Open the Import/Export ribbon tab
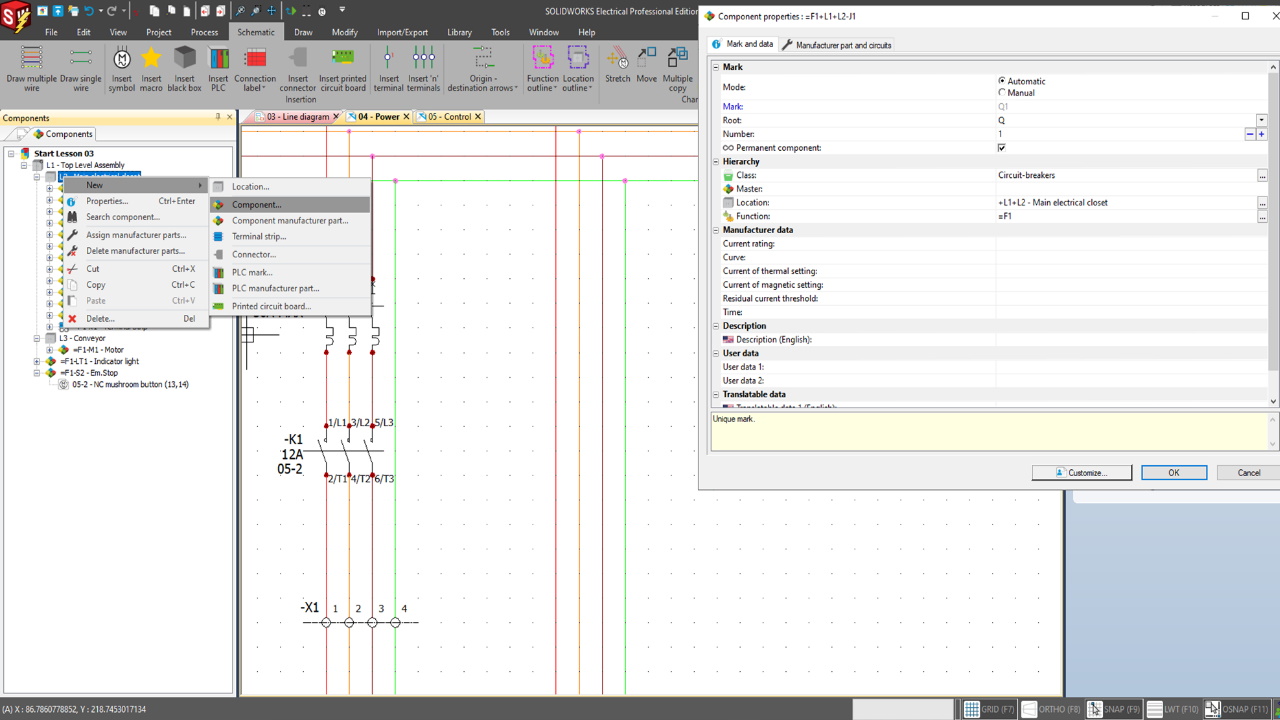This screenshot has height=720, width=1280. click(402, 32)
